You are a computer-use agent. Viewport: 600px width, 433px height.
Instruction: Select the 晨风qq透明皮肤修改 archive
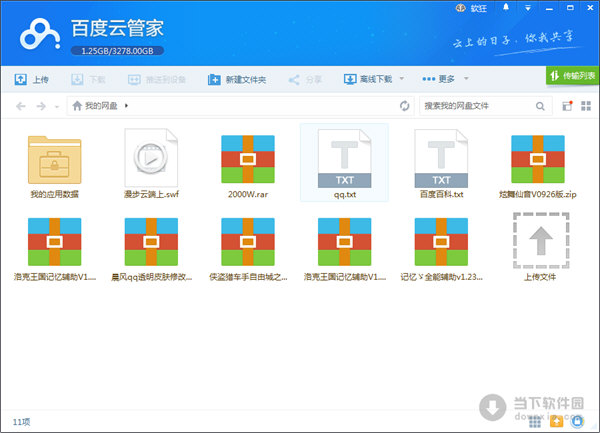152,249
